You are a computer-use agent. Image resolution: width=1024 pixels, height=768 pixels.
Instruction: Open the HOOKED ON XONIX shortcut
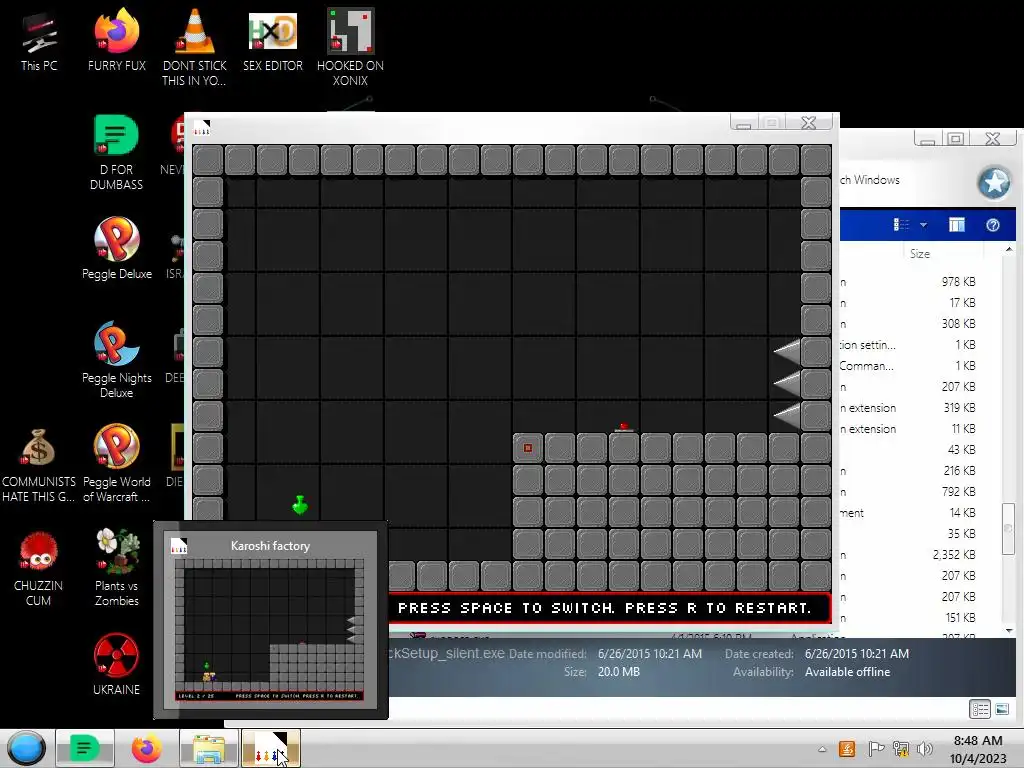350,47
